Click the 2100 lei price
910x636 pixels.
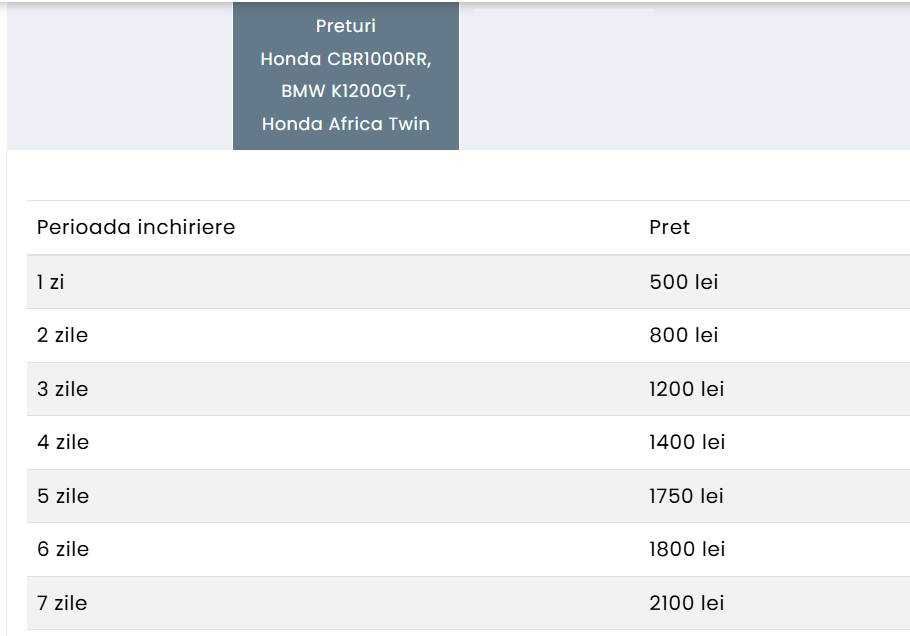687,603
